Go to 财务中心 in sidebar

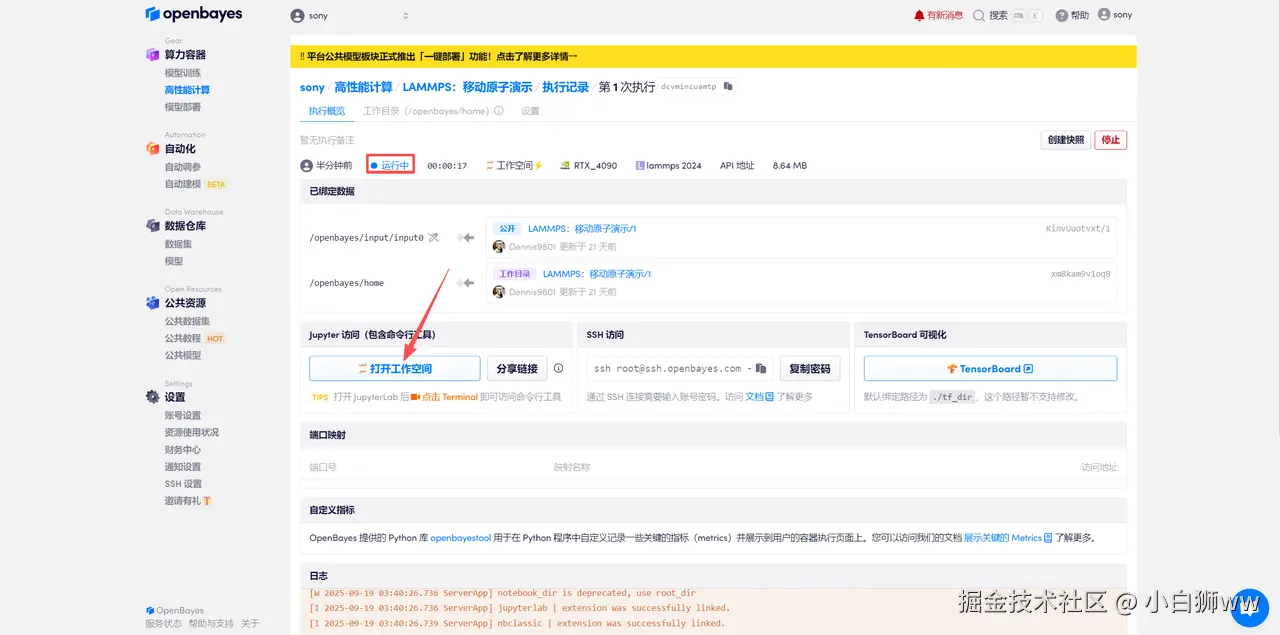[x=183, y=449]
